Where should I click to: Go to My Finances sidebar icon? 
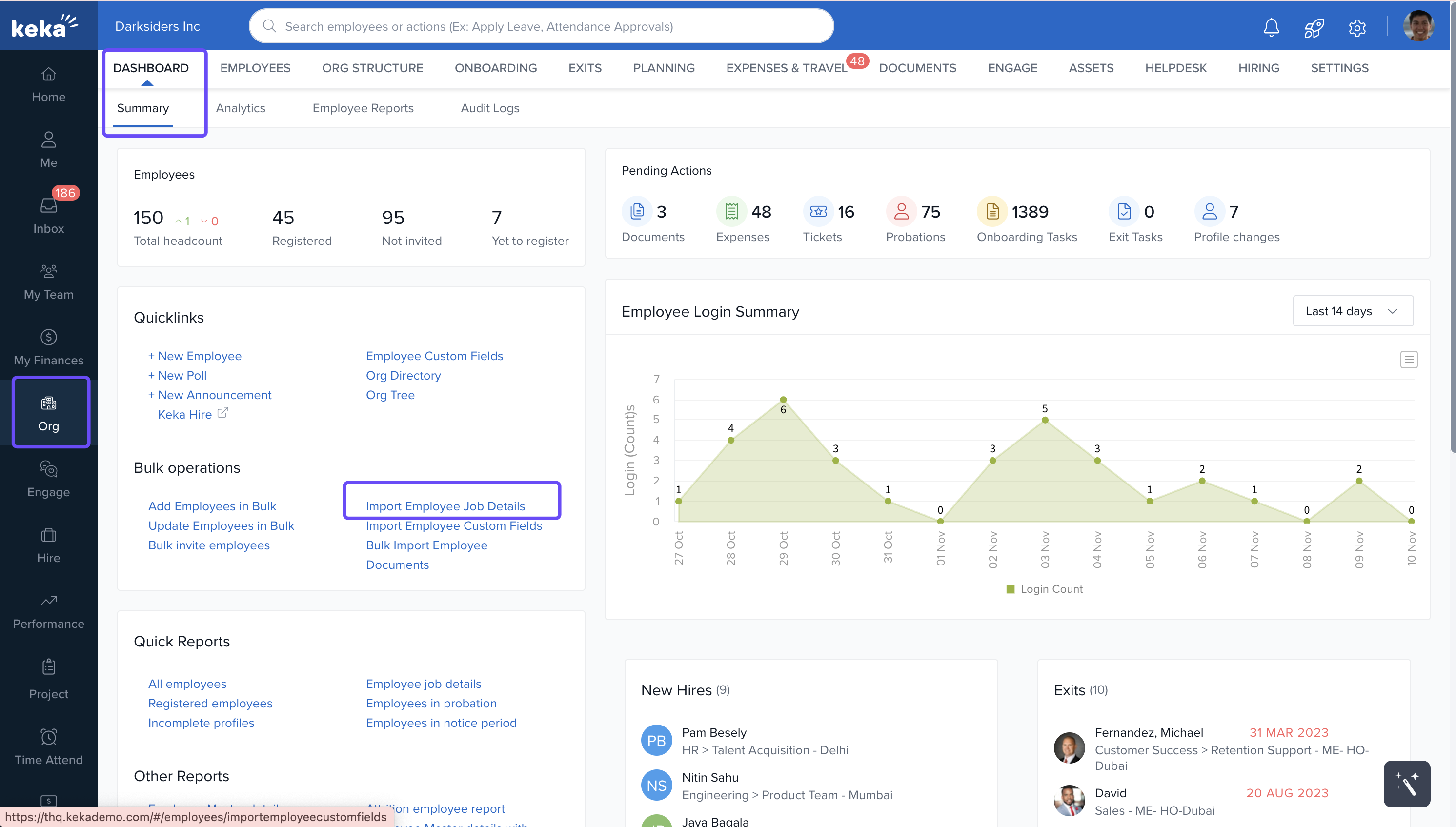48,347
